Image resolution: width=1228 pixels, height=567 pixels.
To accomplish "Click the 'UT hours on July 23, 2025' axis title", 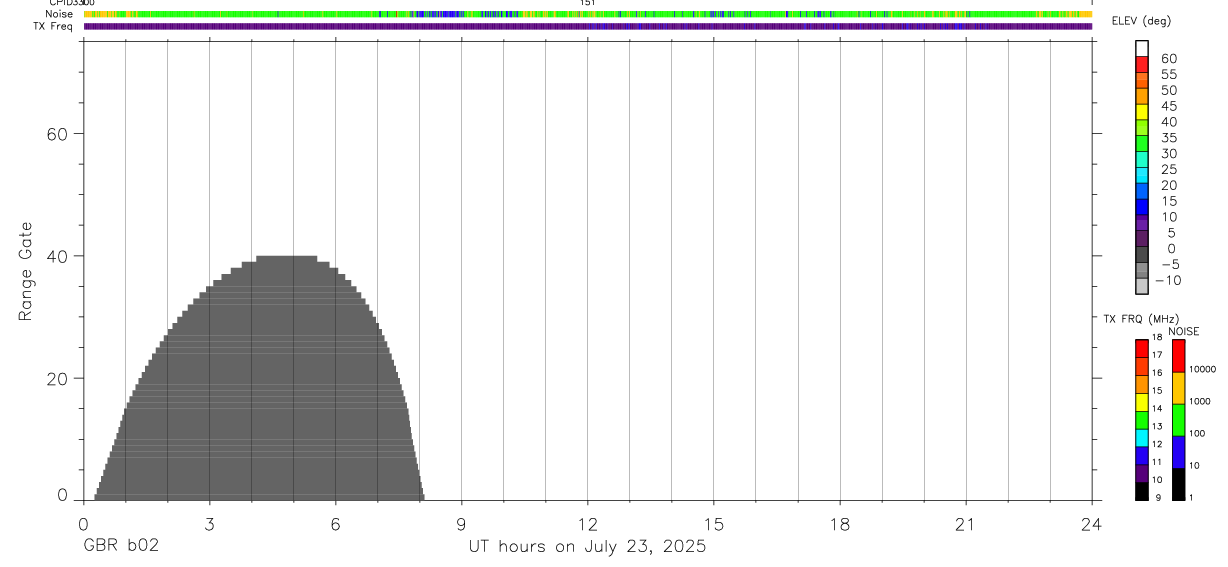I will click(x=587, y=546).
